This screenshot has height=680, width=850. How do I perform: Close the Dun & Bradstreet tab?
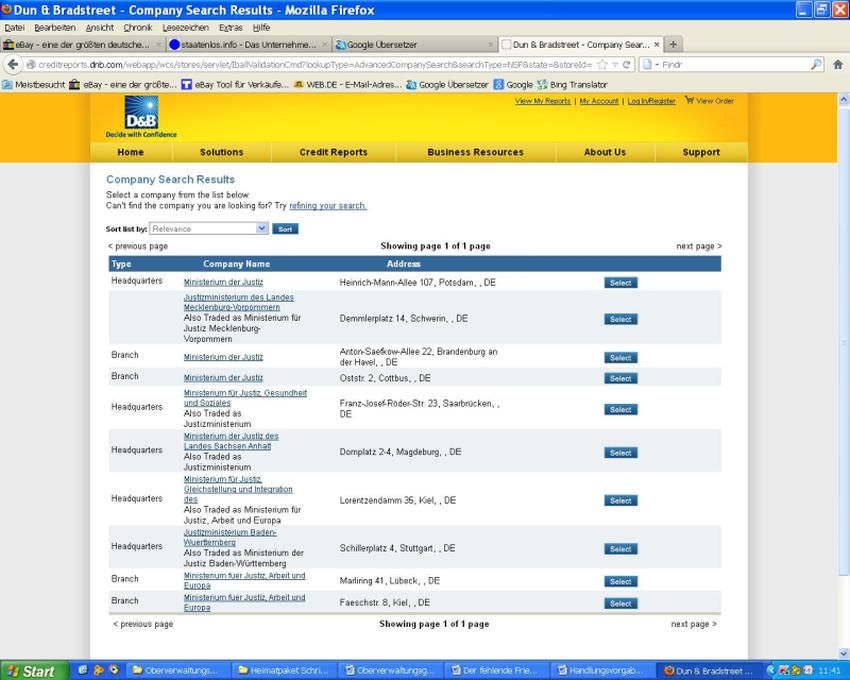[656, 44]
